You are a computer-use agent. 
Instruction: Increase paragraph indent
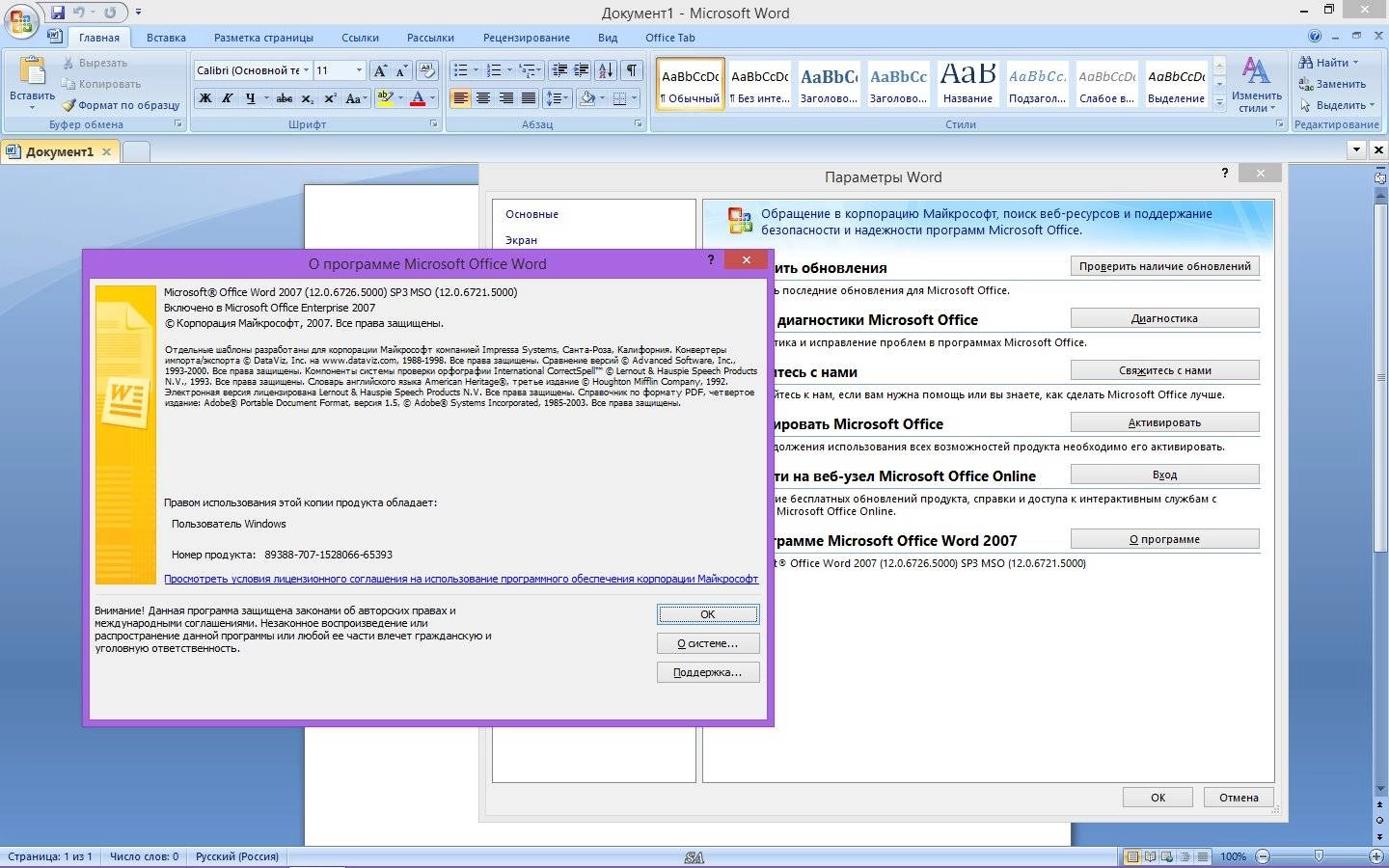coord(582,70)
